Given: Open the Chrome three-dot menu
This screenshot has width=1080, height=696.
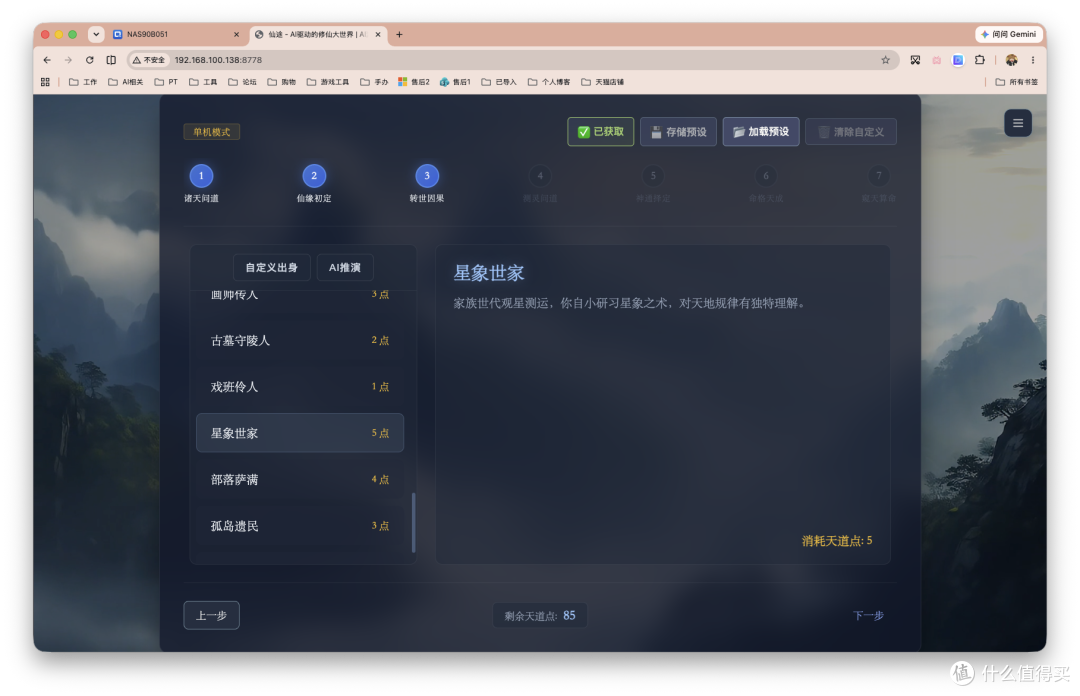Looking at the screenshot, I should click(x=1032, y=60).
